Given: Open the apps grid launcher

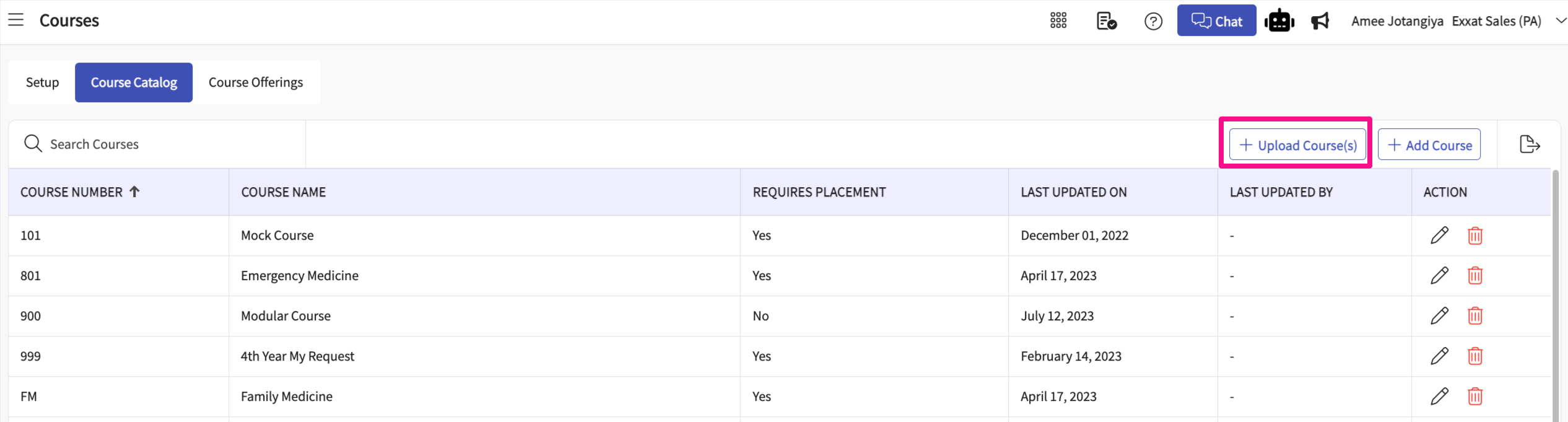Looking at the screenshot, I should point(1058,21).
